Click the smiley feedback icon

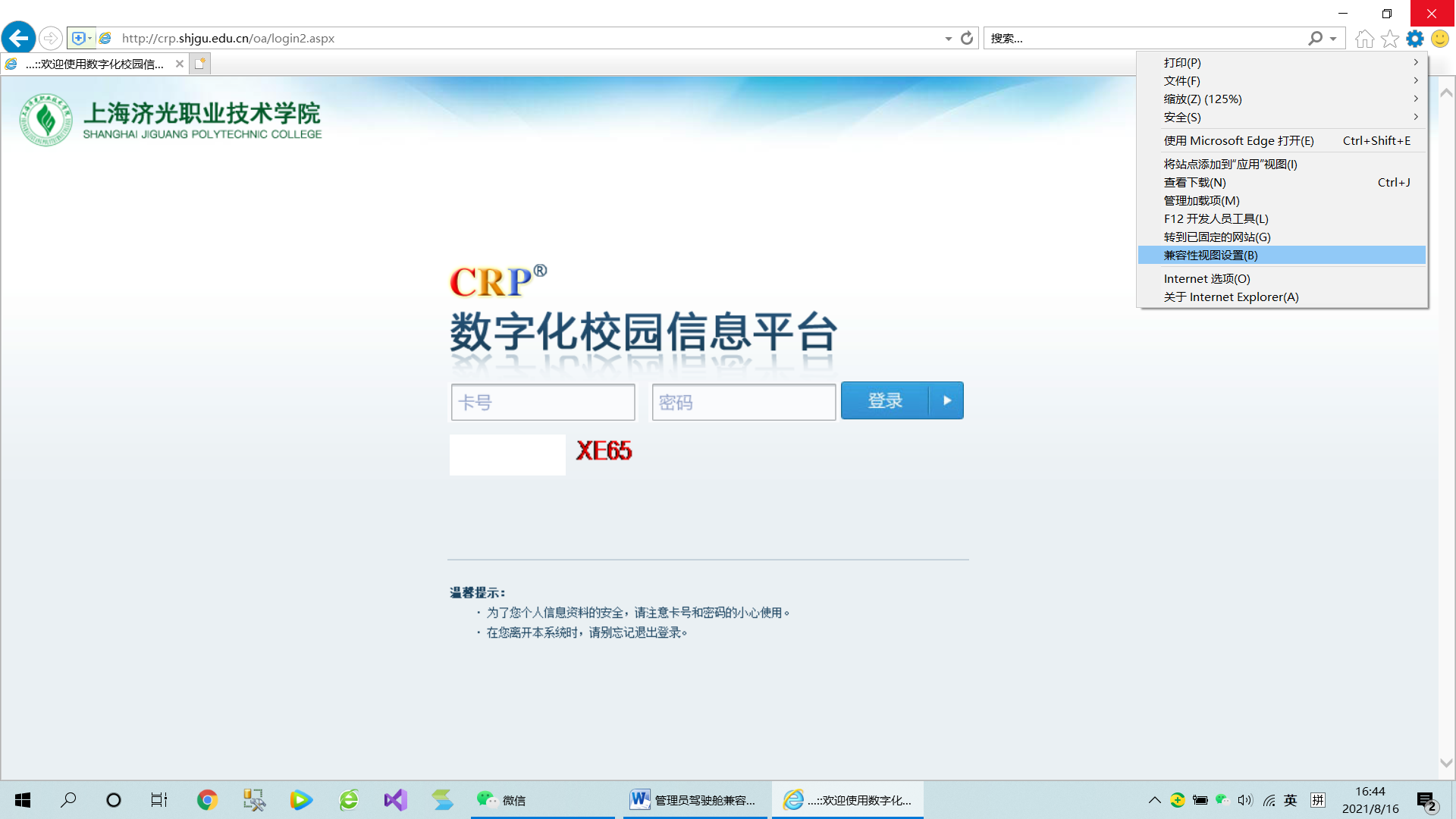1439,38
